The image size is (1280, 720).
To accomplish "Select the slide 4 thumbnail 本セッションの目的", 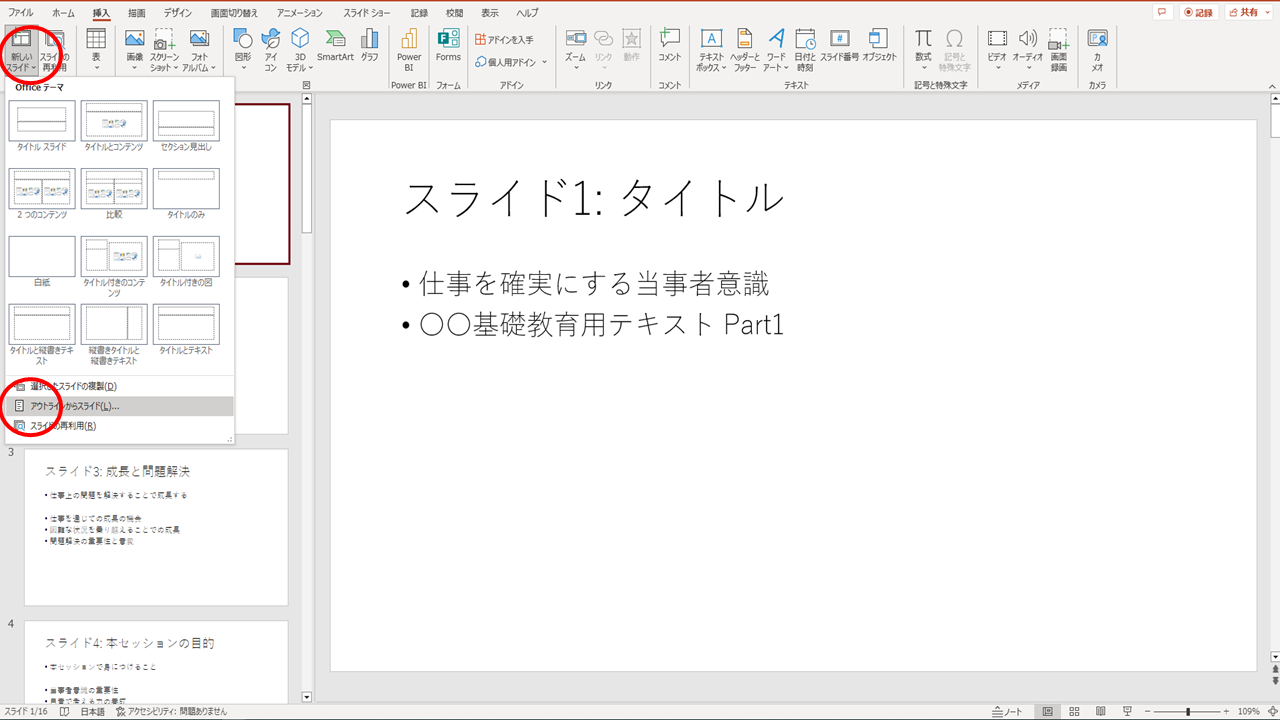I will coord(156,661).
